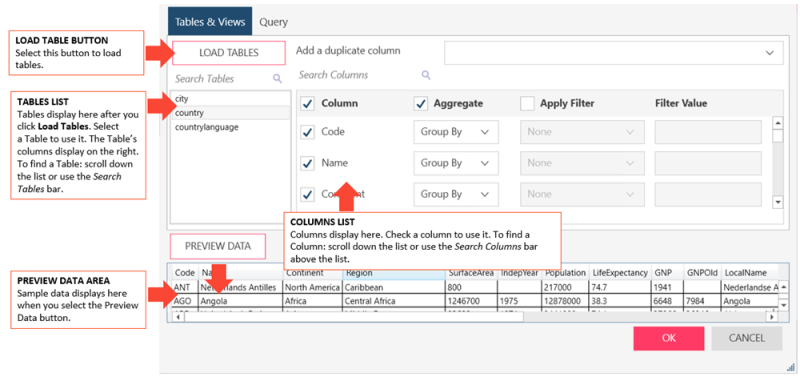Select the Tables & Views tab
800x377 pixels.
tap(210, 22)
